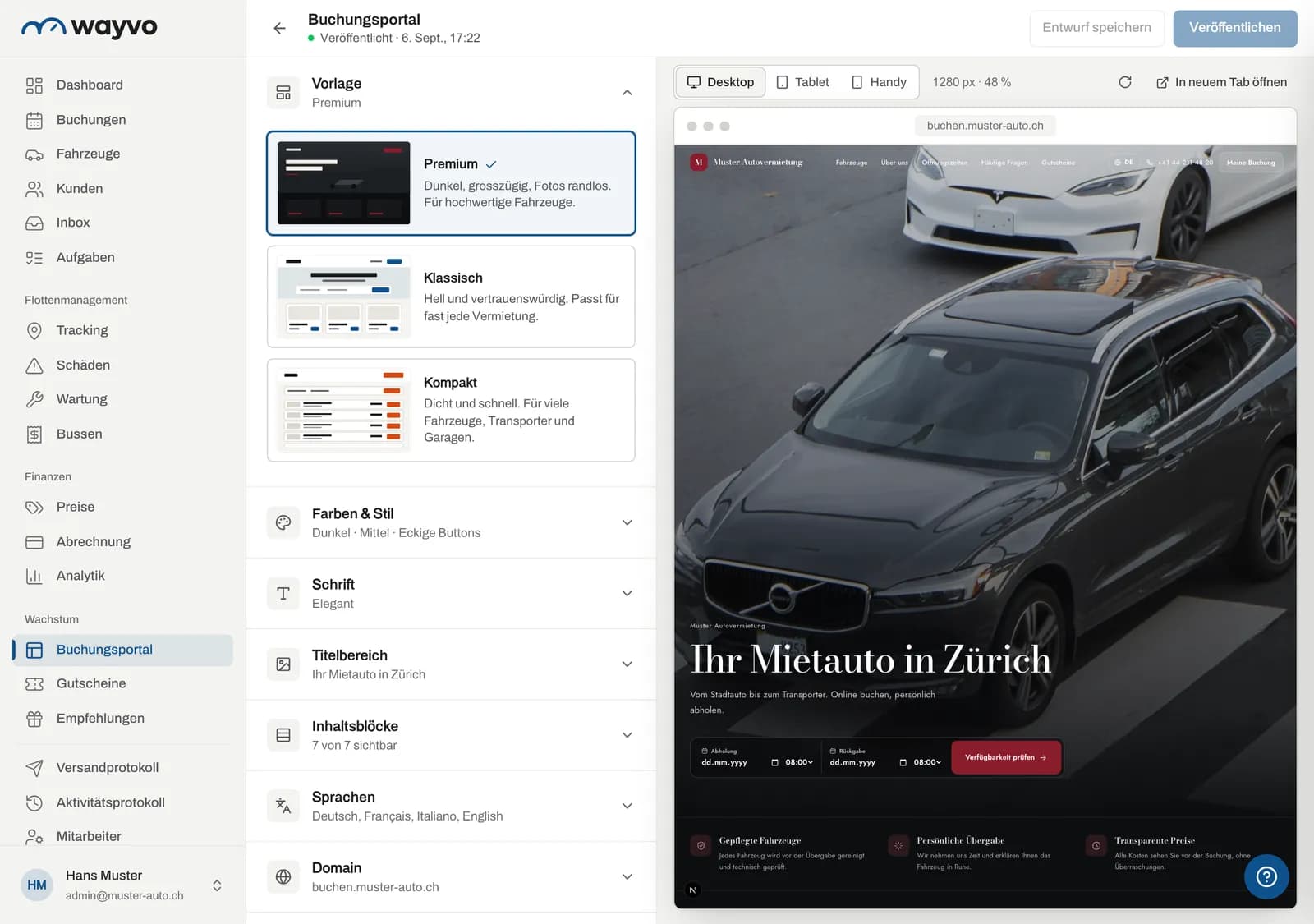Switch preview to Desktop view

tap(720, 82)
